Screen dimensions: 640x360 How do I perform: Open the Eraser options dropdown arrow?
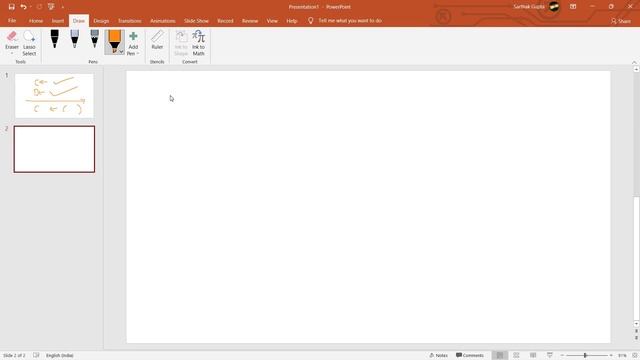(x=12, y=53)
